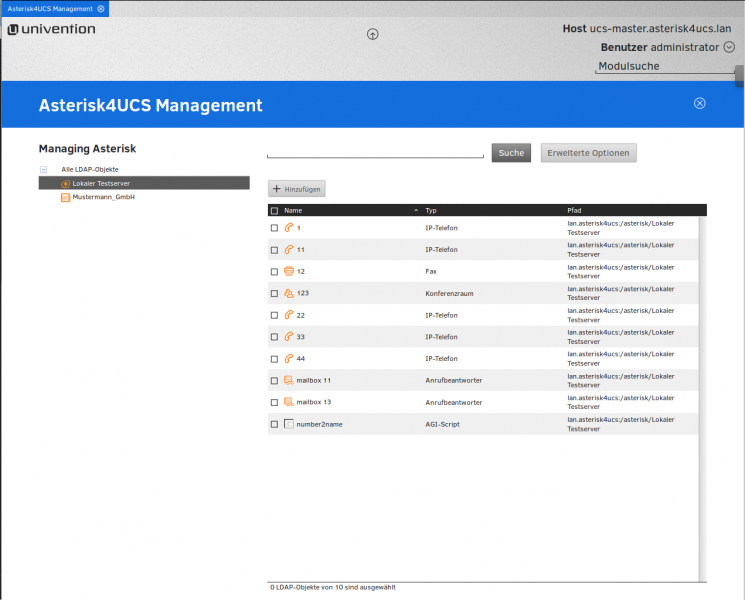Click the Fax type cell

point(431,272)
